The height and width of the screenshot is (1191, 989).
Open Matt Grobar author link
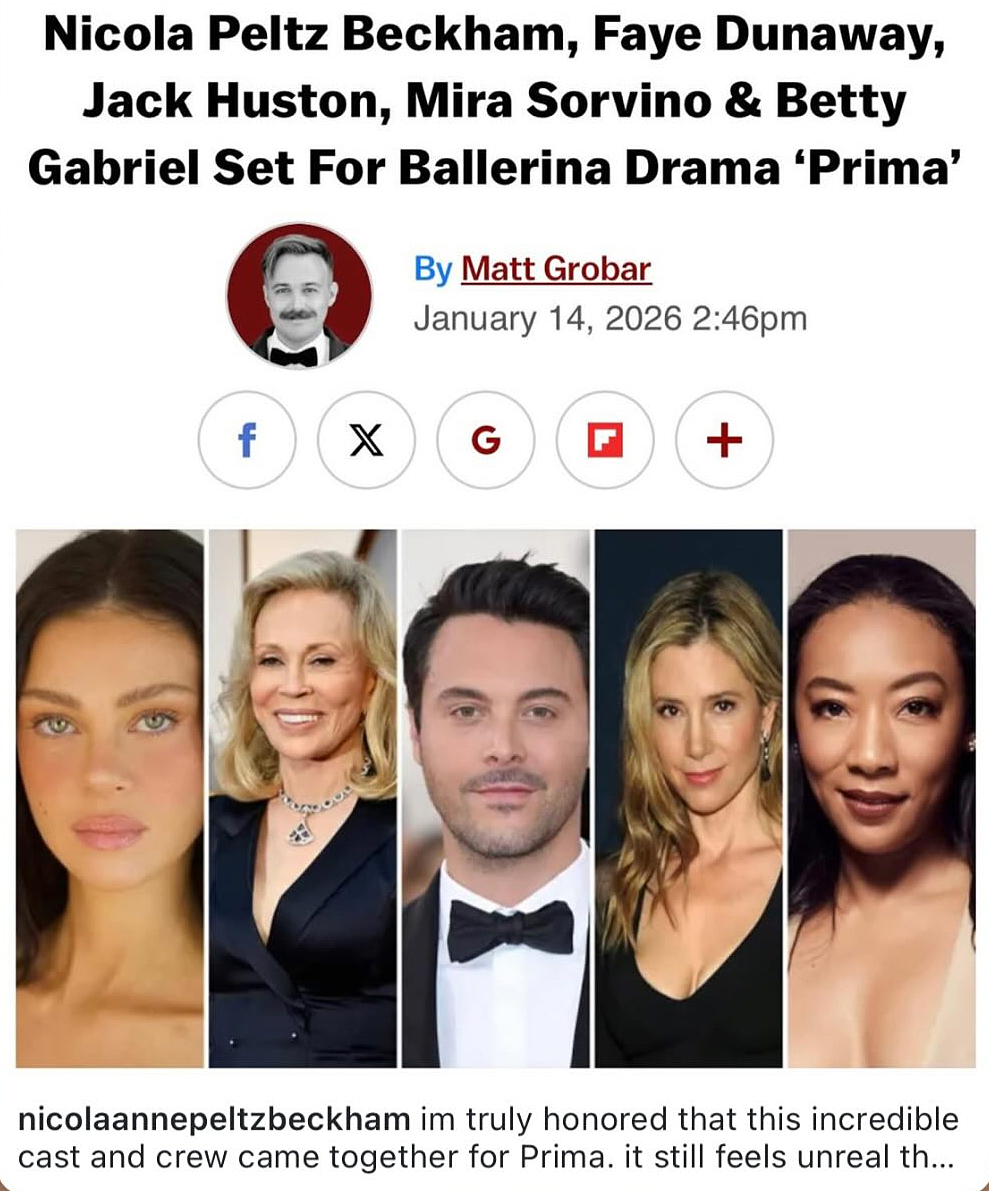tap(556, 269)
